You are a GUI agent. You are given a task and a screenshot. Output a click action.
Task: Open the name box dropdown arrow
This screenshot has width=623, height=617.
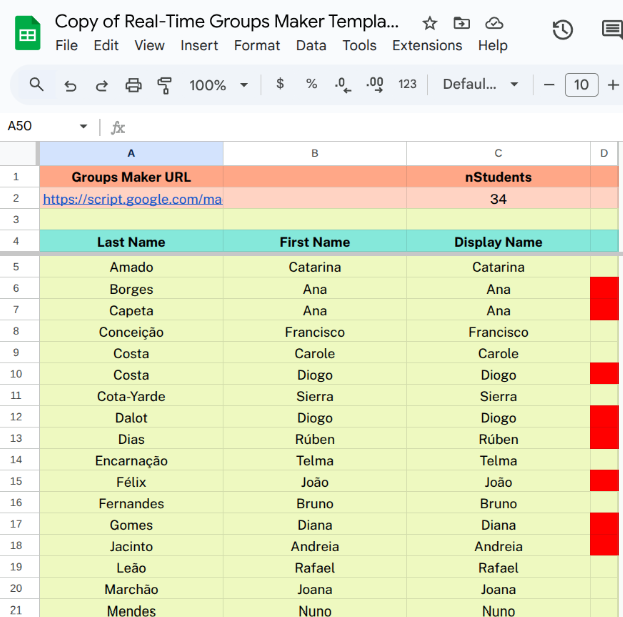point(84,127)
